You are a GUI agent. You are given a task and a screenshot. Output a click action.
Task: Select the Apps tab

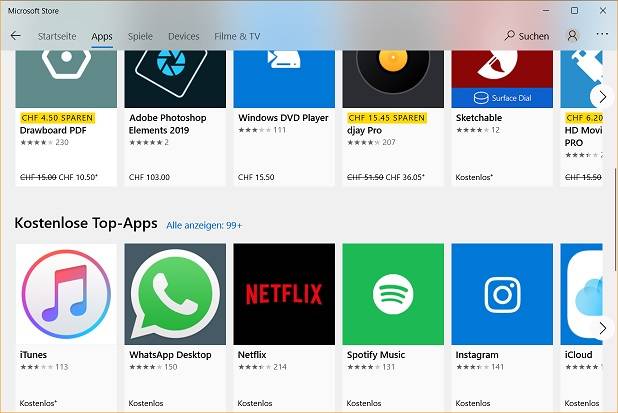click(102, 36)
